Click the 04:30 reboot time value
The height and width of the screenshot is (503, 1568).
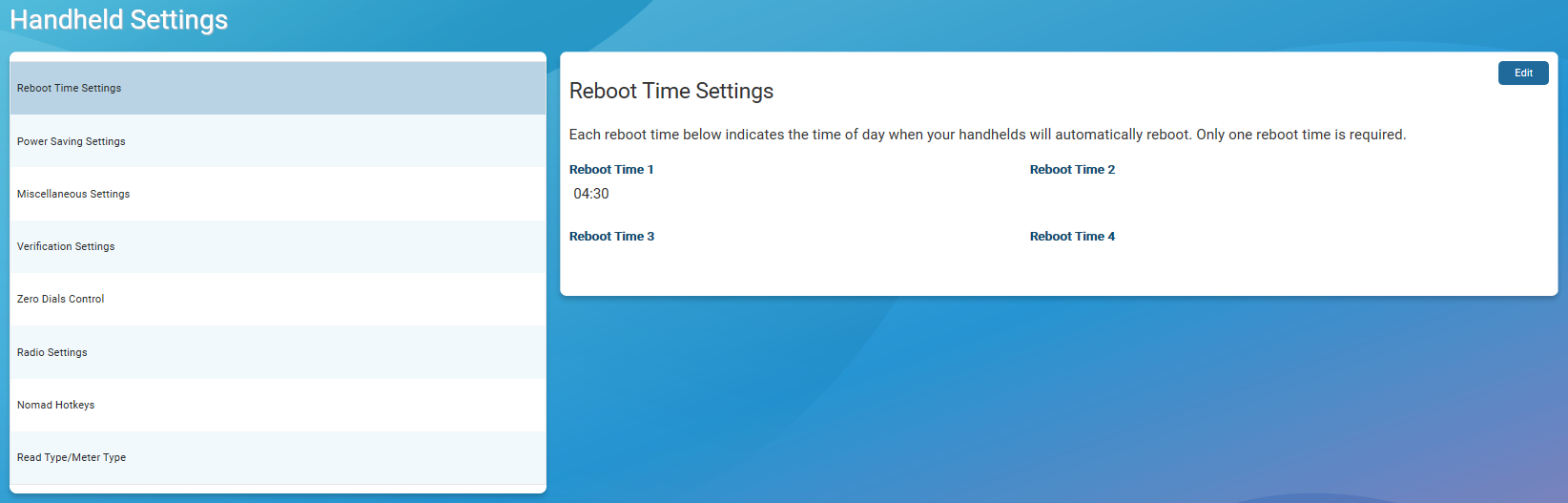pos(591,194)
